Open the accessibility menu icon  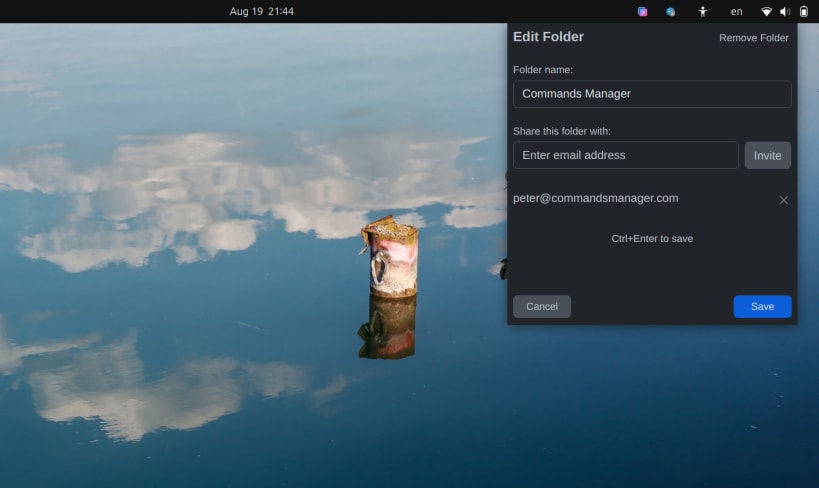click(x=703, y=11)
